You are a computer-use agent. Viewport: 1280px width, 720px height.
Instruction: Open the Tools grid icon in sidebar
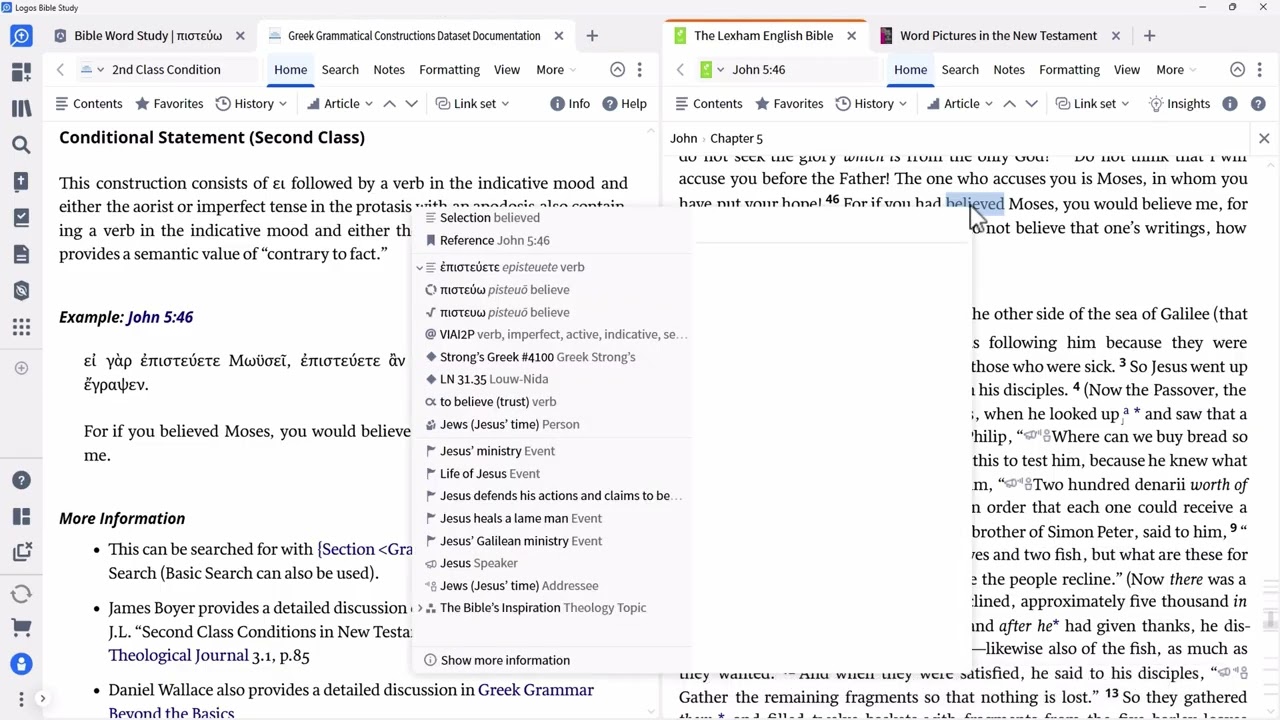click(21, 328)
